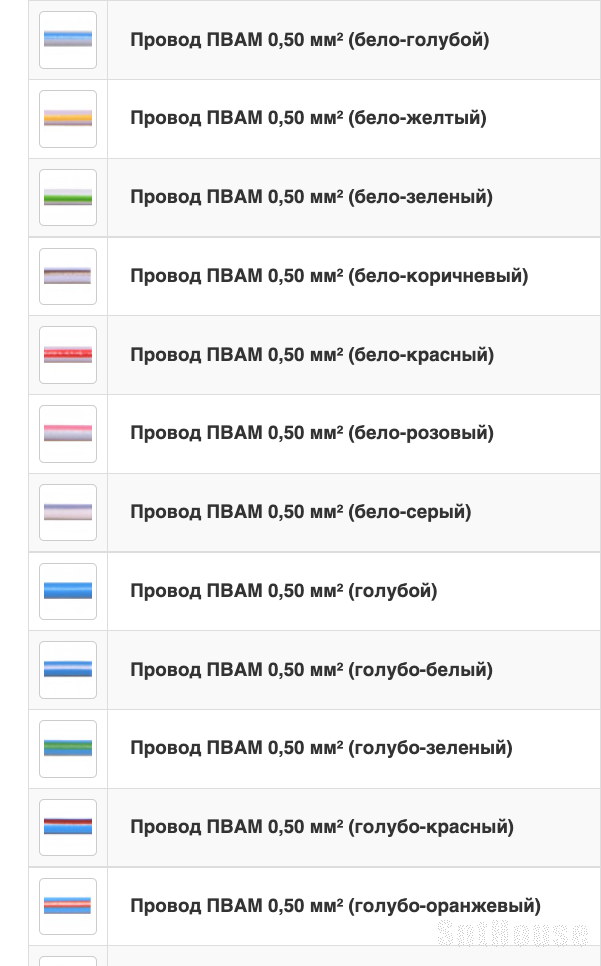
Task: Follow link Провод ПВАМ (бело-желтый)
Action: point(308,118)
